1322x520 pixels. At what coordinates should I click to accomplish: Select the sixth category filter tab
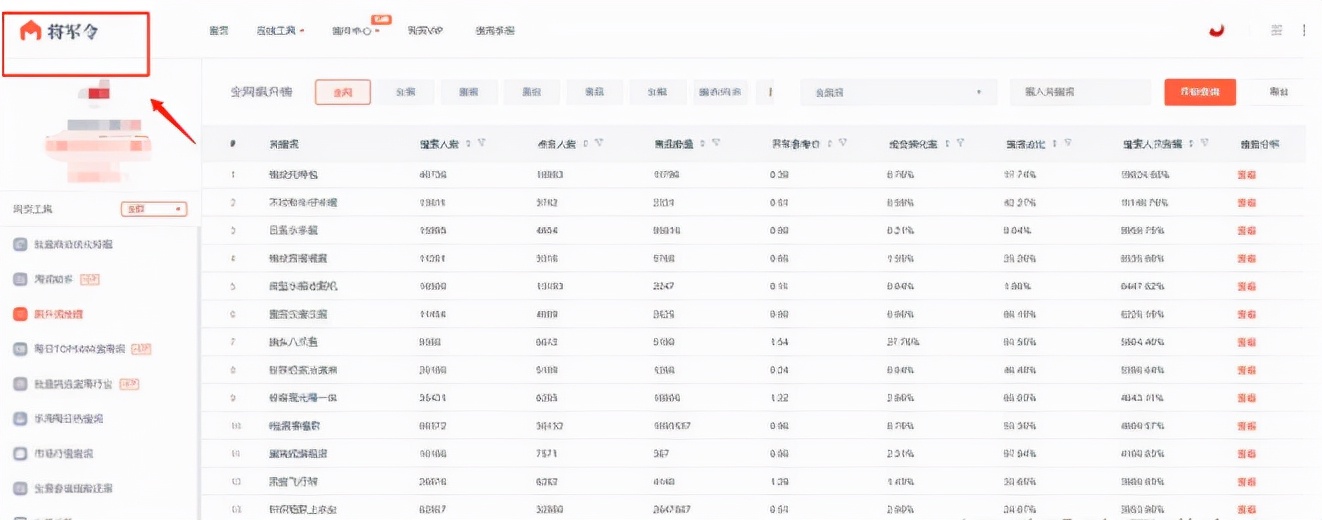[x=656, y=92]
